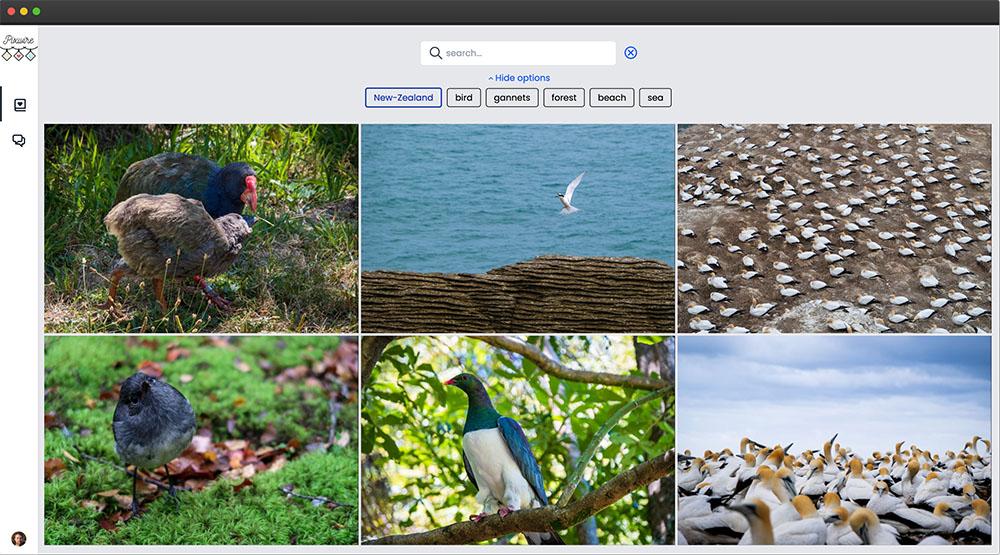Clear the search with the circled X

[631, 53]
